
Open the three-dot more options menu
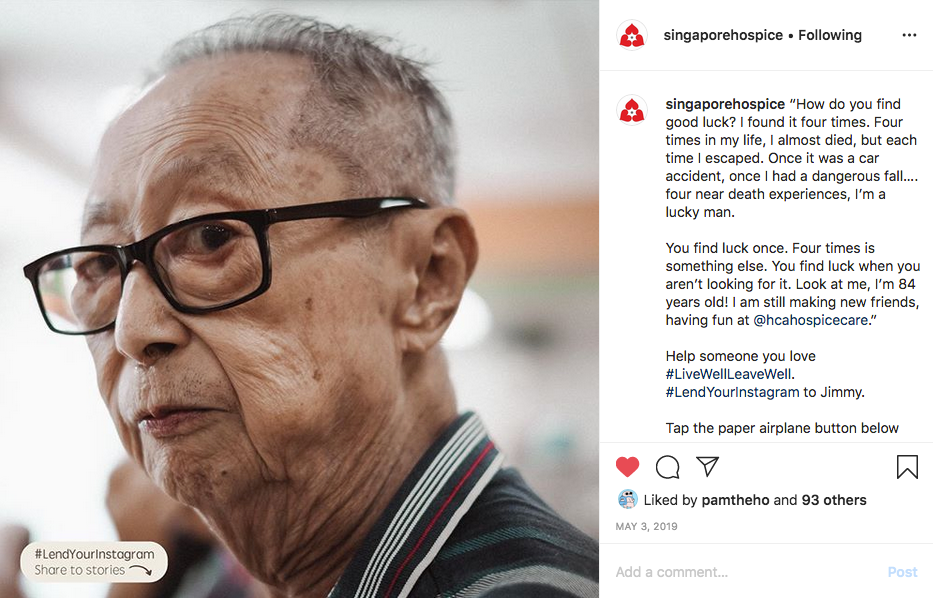coord(909,35)
